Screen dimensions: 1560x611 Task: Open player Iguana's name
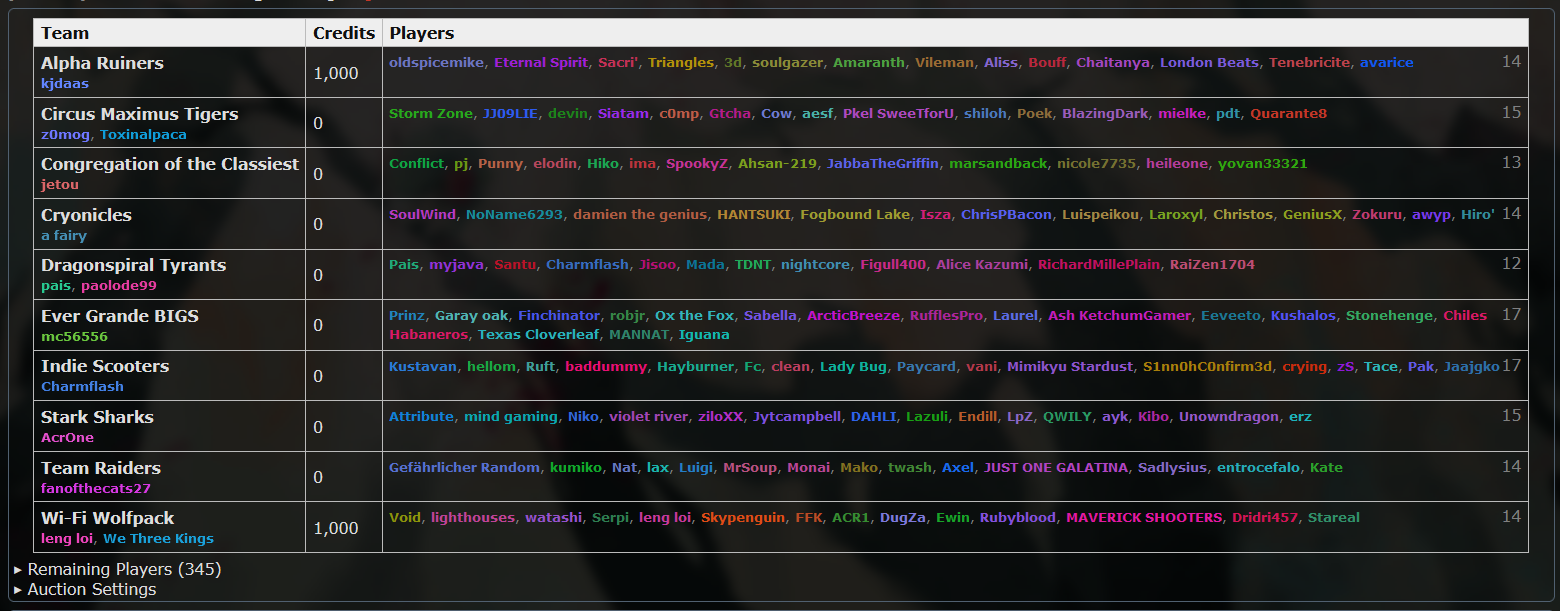[x=704, y=335]
